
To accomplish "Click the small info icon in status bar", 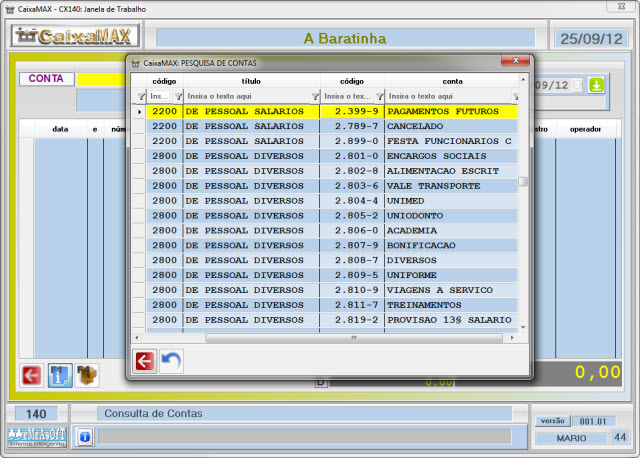I will [x=85, y=436].
